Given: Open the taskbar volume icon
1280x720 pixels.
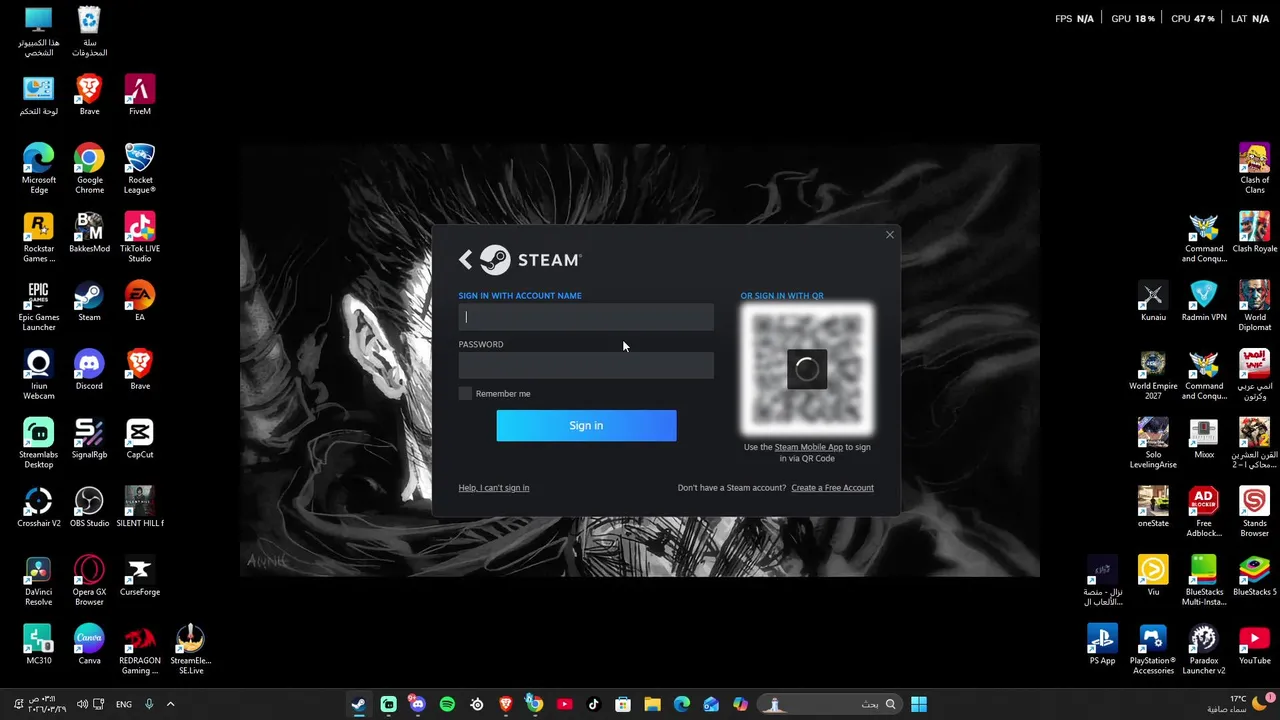Looking at the screenshot, I should pos(82,704).
